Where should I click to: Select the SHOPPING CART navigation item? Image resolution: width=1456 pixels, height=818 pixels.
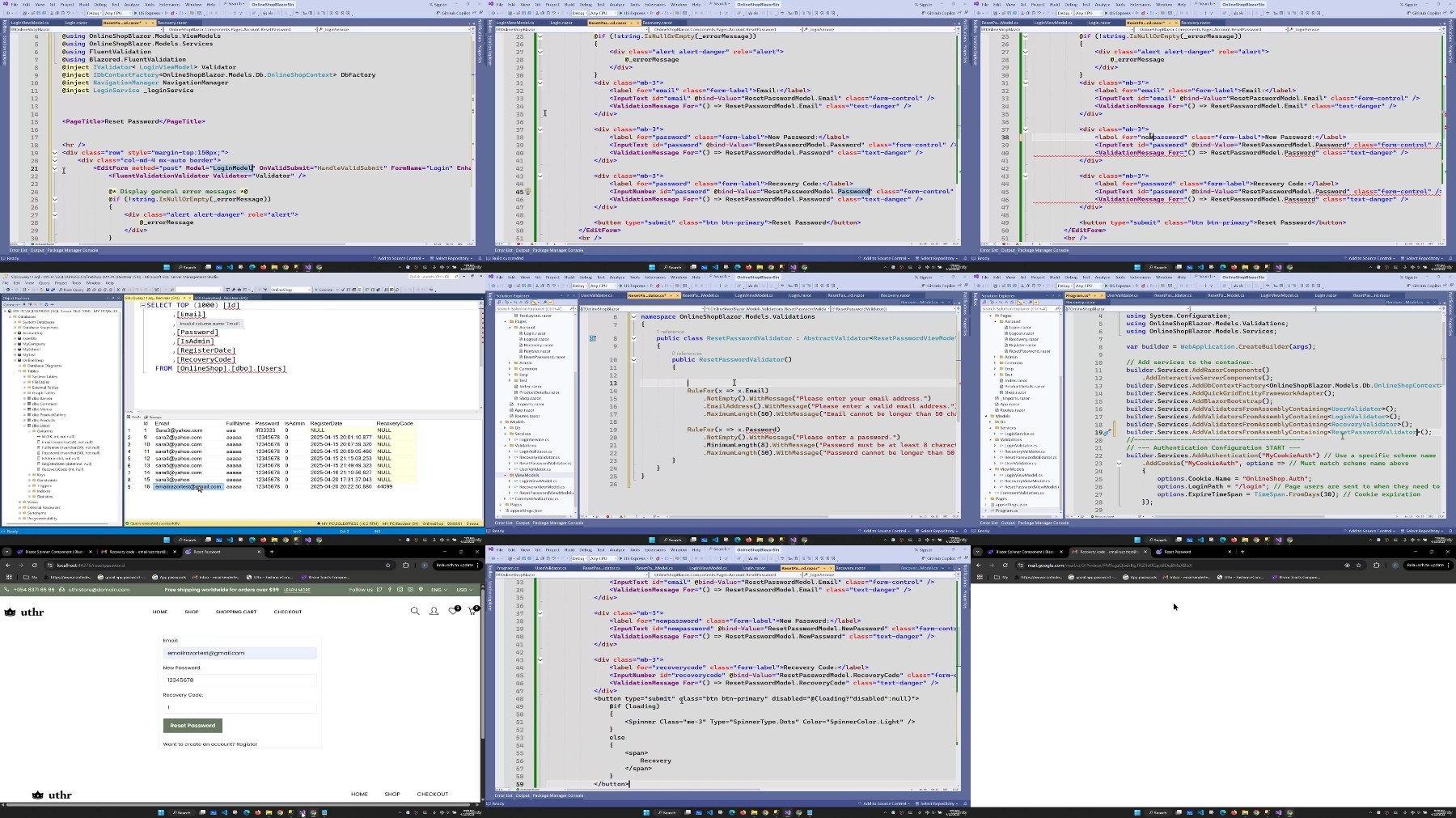[236, 612]
